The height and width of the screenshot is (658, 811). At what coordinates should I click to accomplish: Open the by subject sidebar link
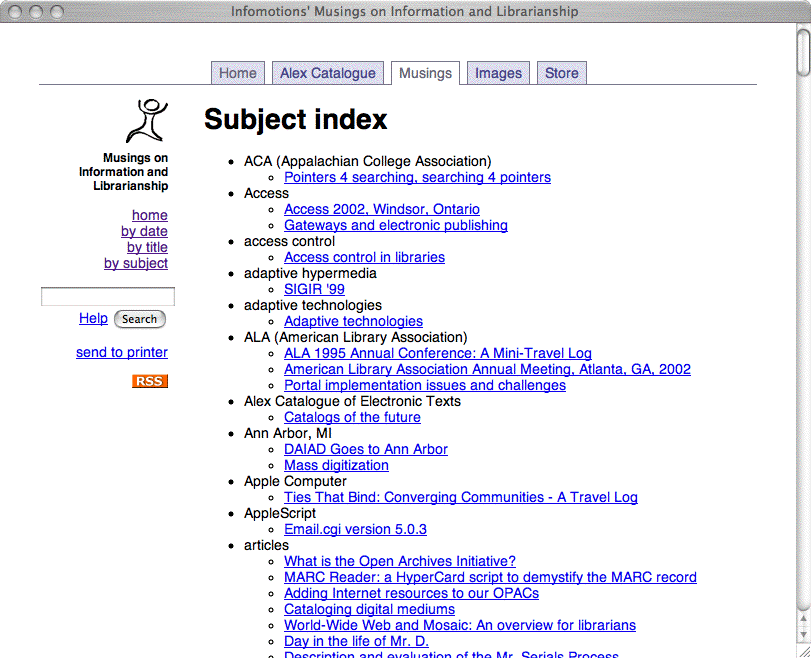pos(136,263)
